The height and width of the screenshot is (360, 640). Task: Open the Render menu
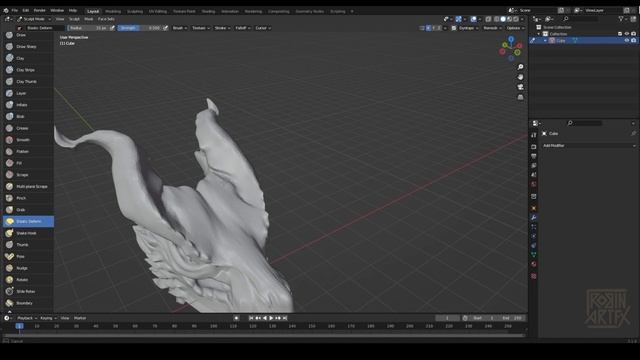[40, 10]
